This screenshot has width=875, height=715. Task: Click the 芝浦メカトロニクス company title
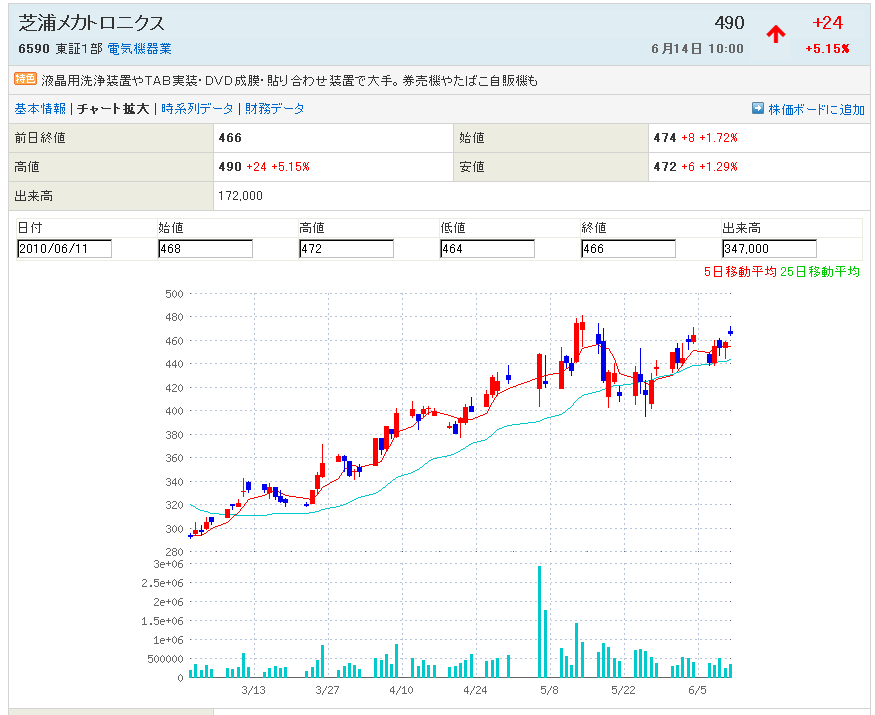tap(92, 23)
